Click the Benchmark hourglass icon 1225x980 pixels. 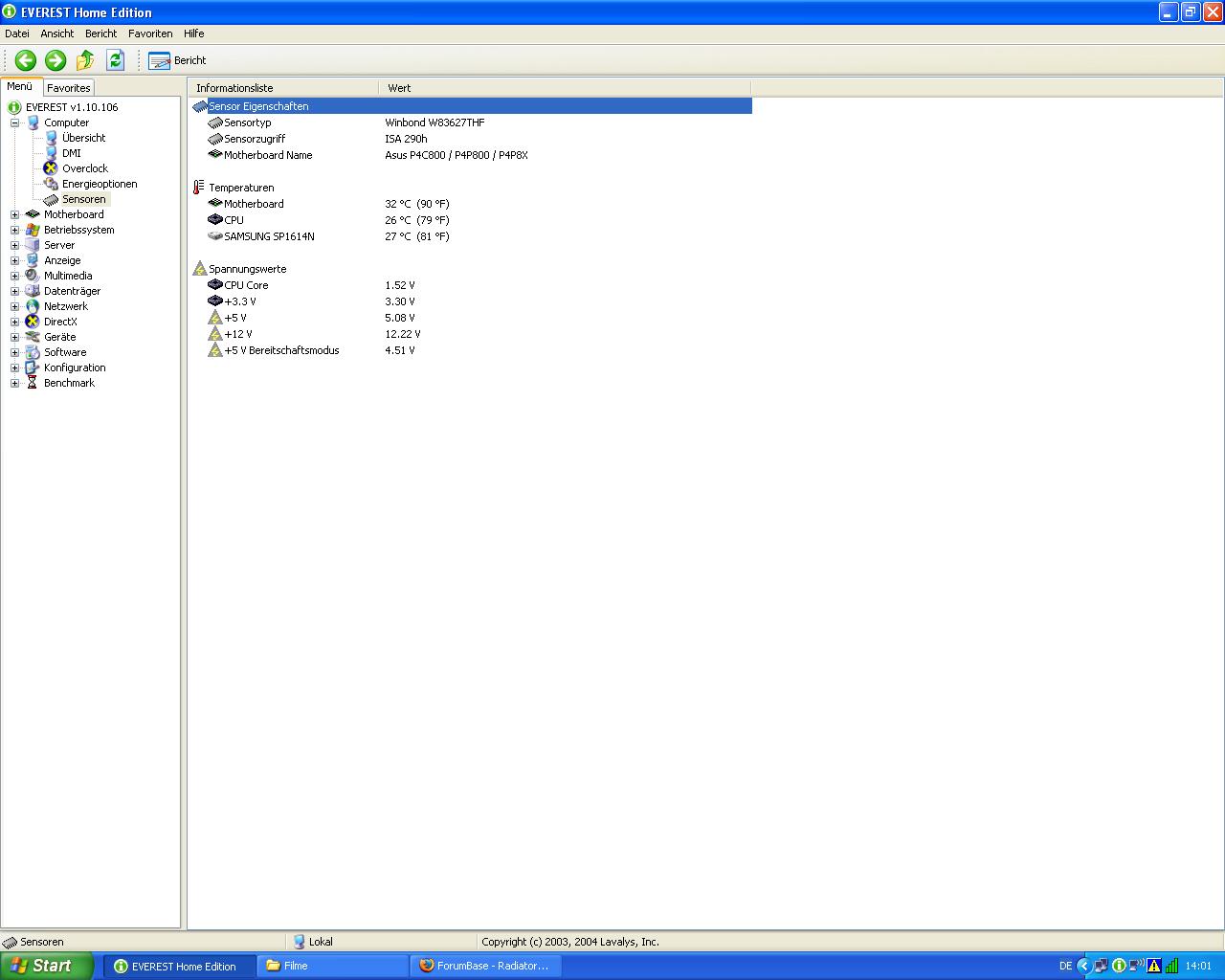point(33,383)
